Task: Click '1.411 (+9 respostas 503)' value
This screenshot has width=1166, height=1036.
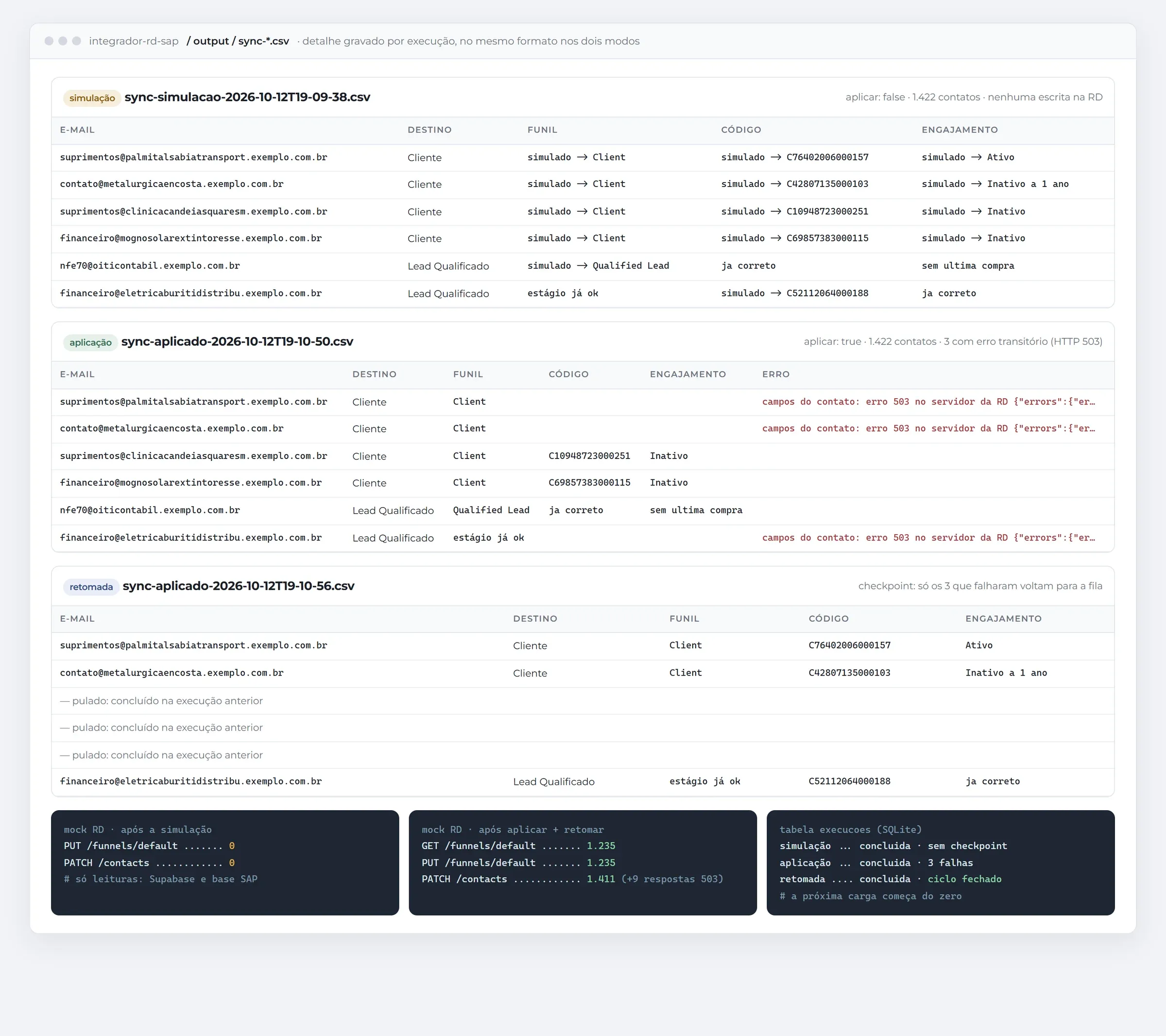Action: pos(655,879)
